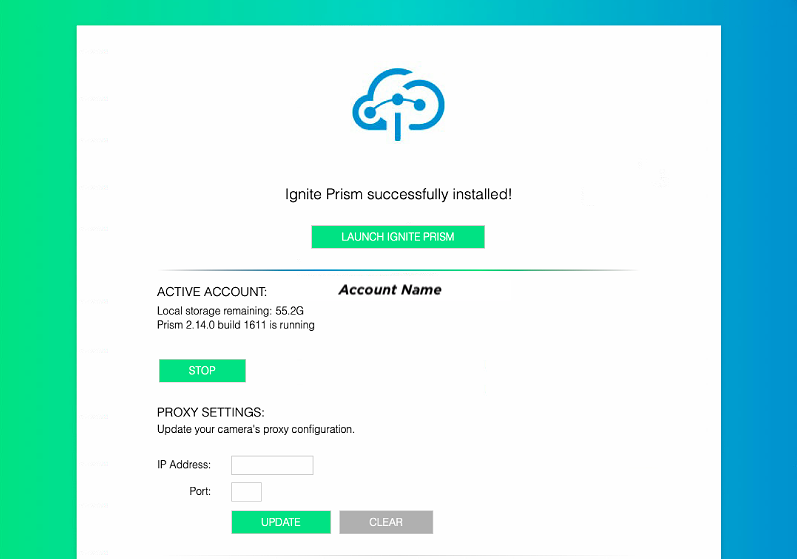Click the 'Port:' label

pos(200,491)
